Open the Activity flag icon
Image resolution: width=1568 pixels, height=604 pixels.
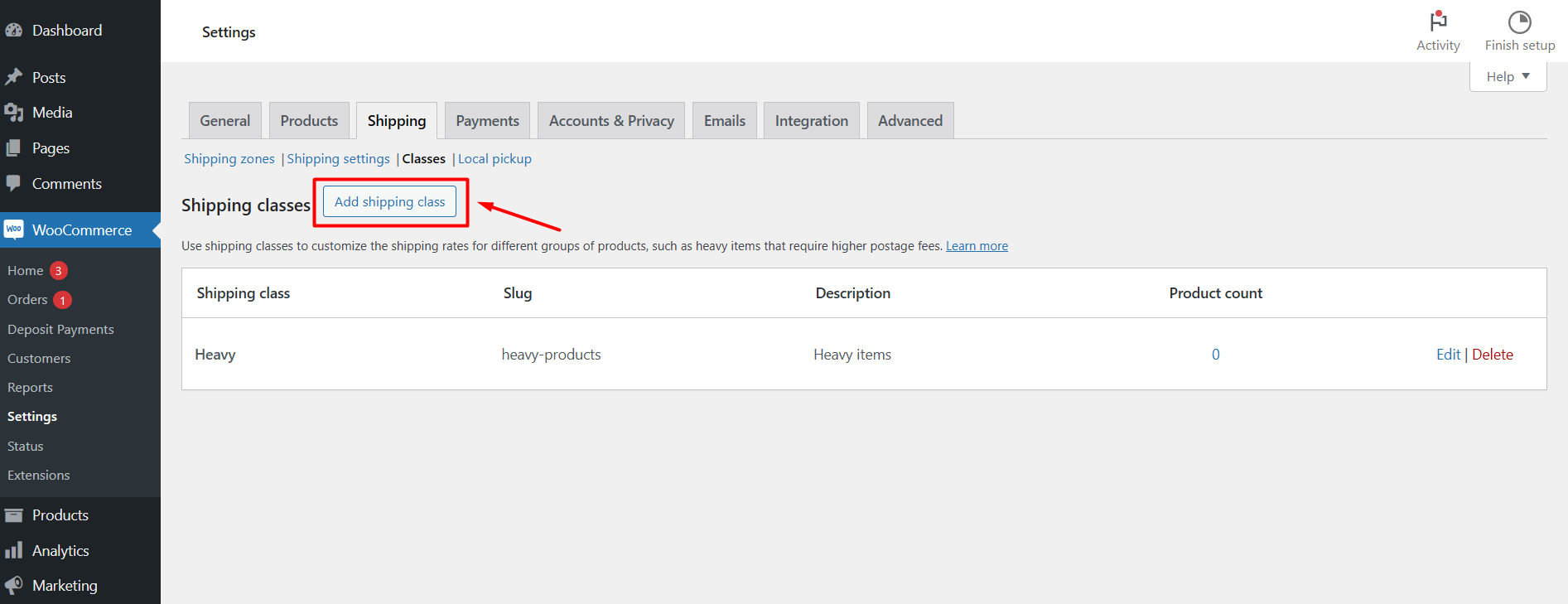1438,22
